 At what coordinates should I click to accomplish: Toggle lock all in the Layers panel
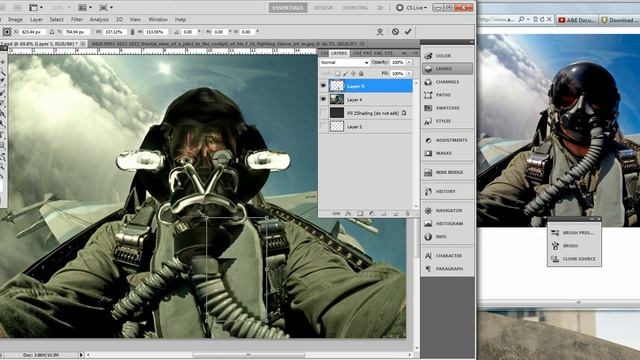tap(361, 73)
